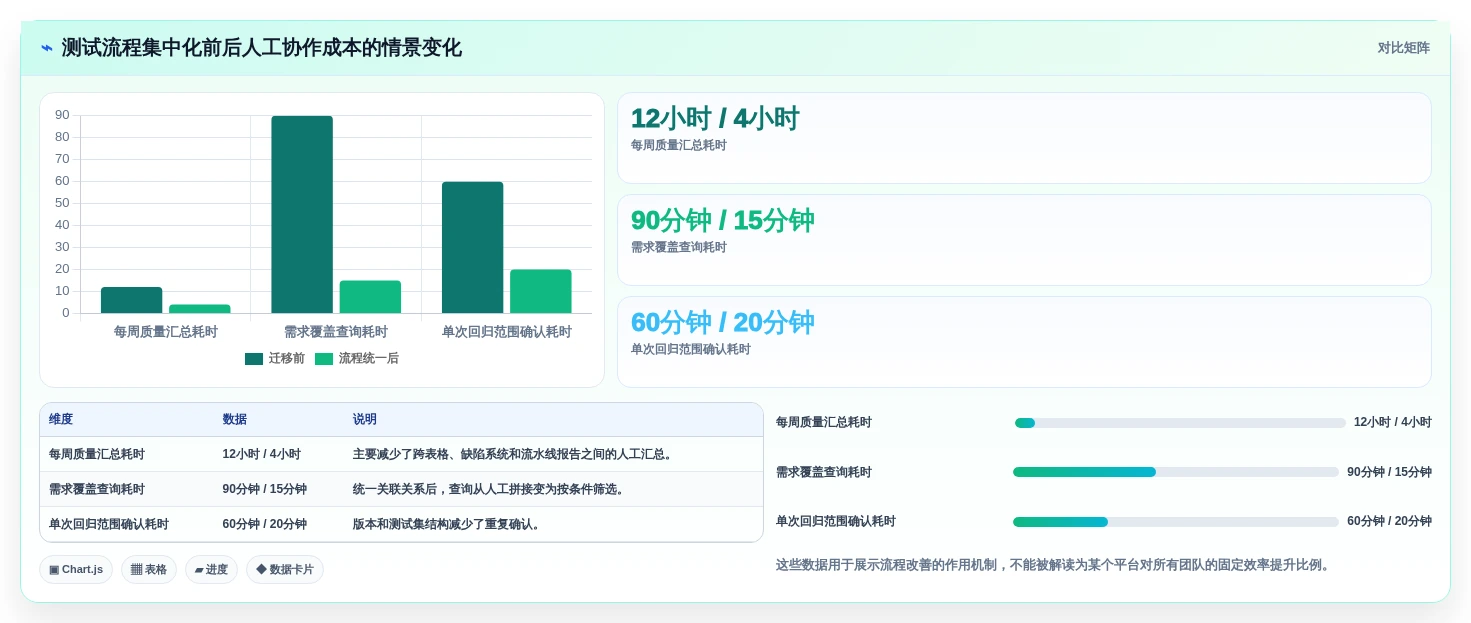Click the progress bar for 需求覆盖查询耗时
Viewport: 1471px width, 623px height.
[x=1176, y=472]
